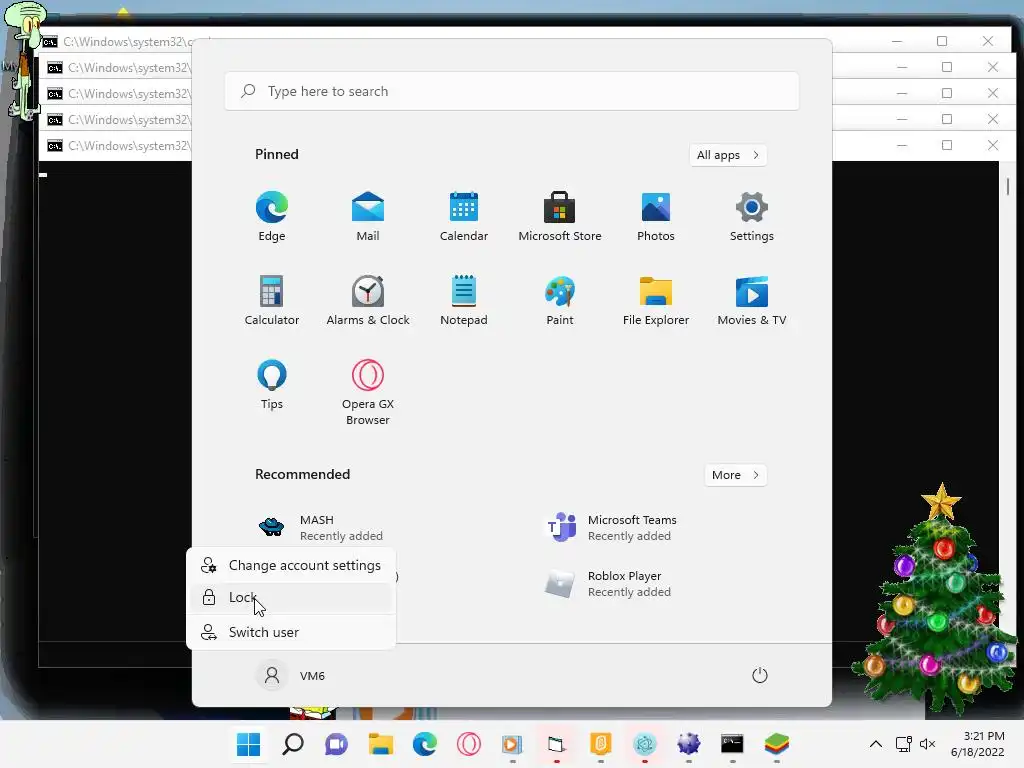Click the orange hexagon taskbar app icon
This screenshot has width=1024, height=768.
coord(600,744)
